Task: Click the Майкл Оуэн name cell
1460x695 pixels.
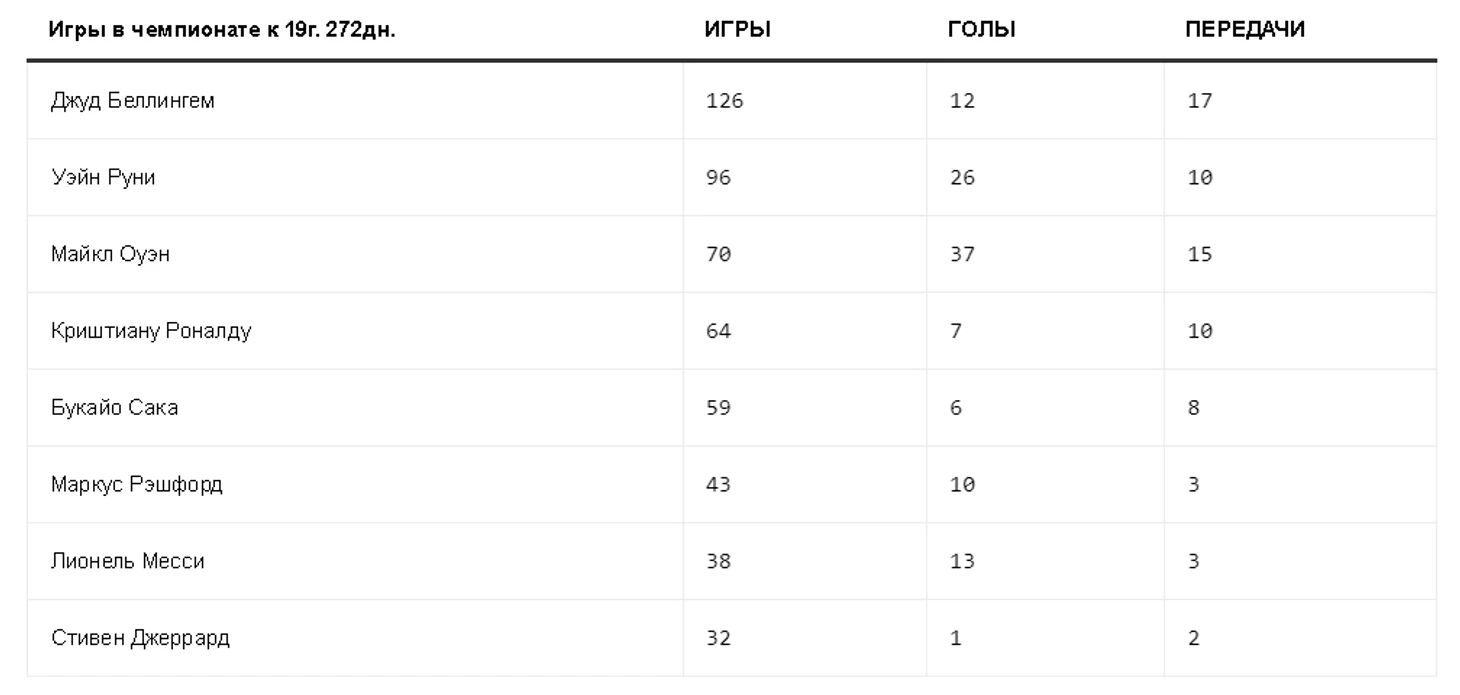Action: (110, 254)
